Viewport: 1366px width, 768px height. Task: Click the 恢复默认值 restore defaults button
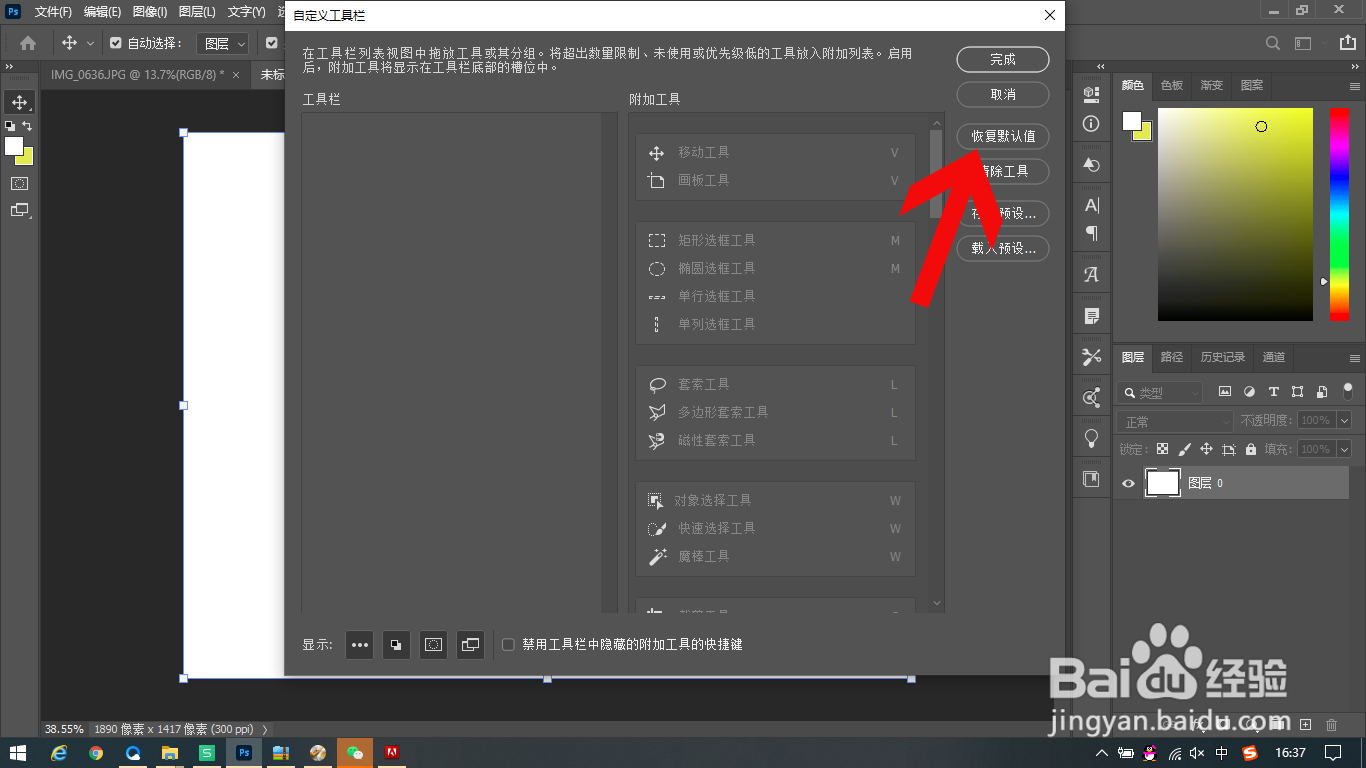click(1003, 136)
